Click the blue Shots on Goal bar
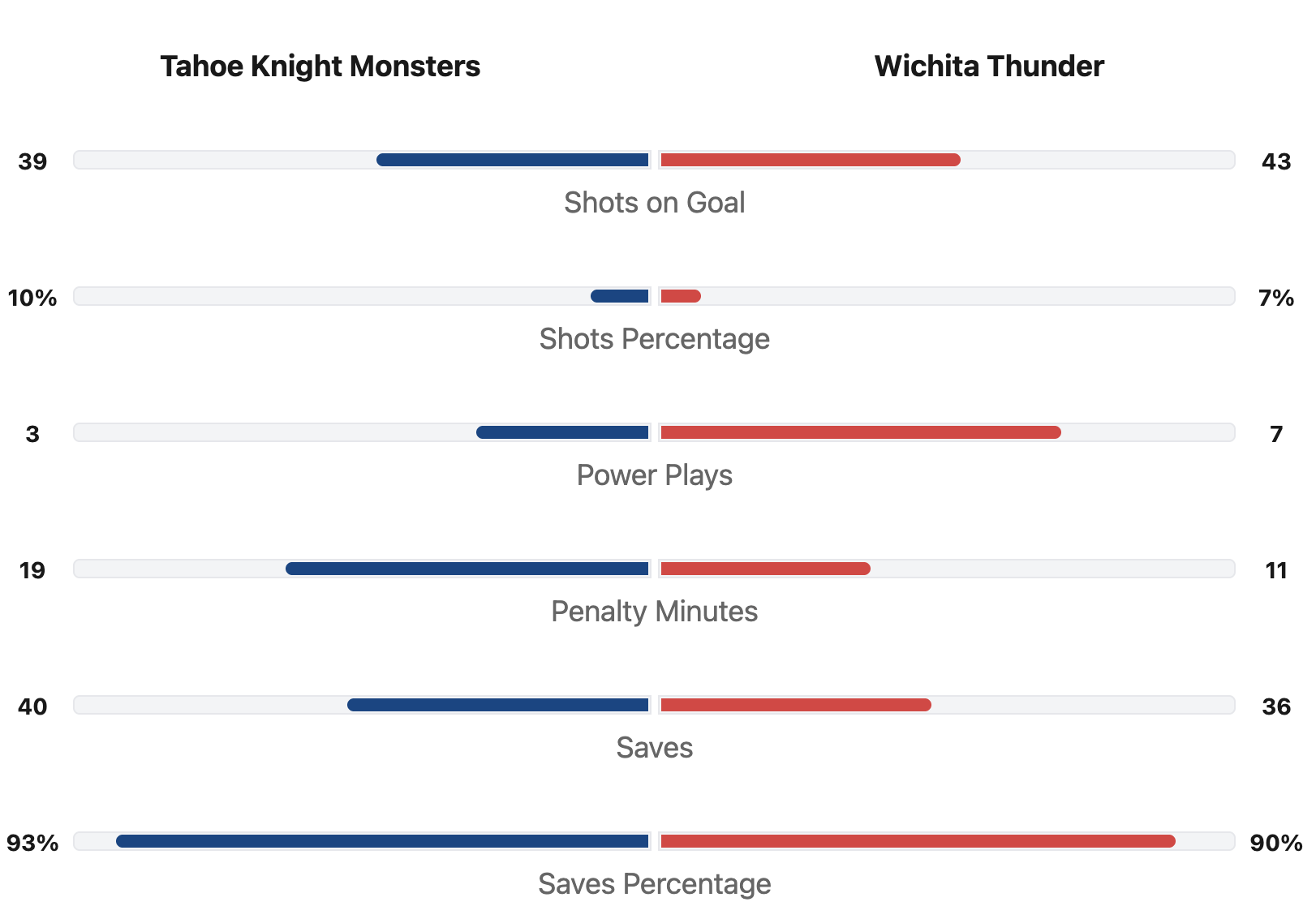 coord(513,160)
